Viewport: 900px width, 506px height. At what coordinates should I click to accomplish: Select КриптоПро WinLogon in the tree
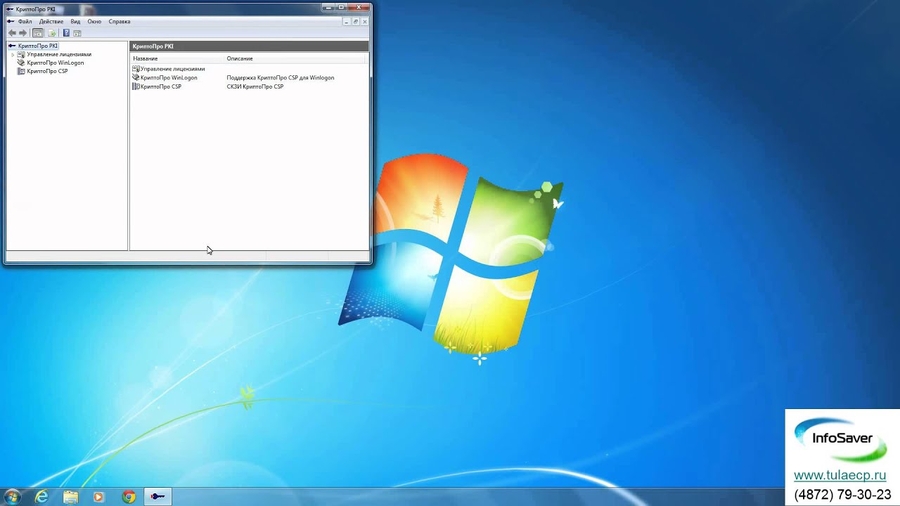[55, 63]
